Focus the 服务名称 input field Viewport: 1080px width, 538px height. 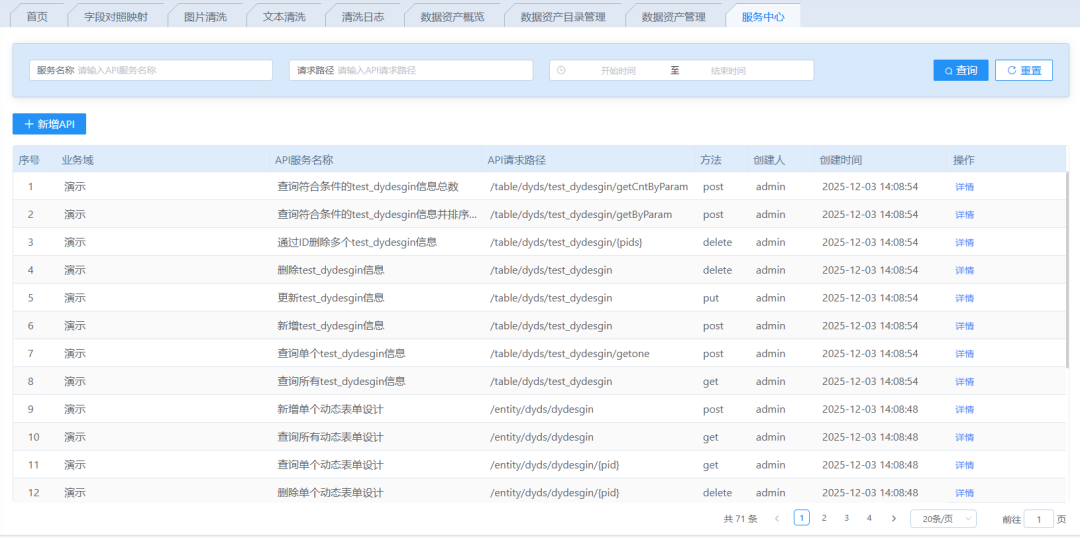151,70
